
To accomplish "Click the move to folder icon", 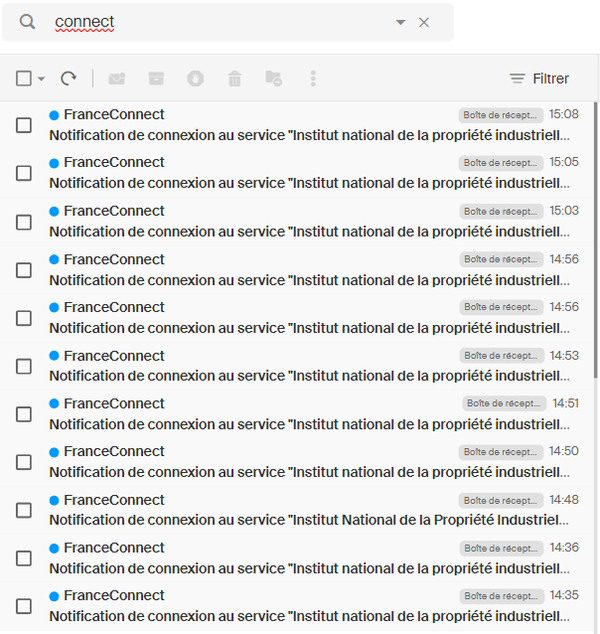I will (274, 78).
